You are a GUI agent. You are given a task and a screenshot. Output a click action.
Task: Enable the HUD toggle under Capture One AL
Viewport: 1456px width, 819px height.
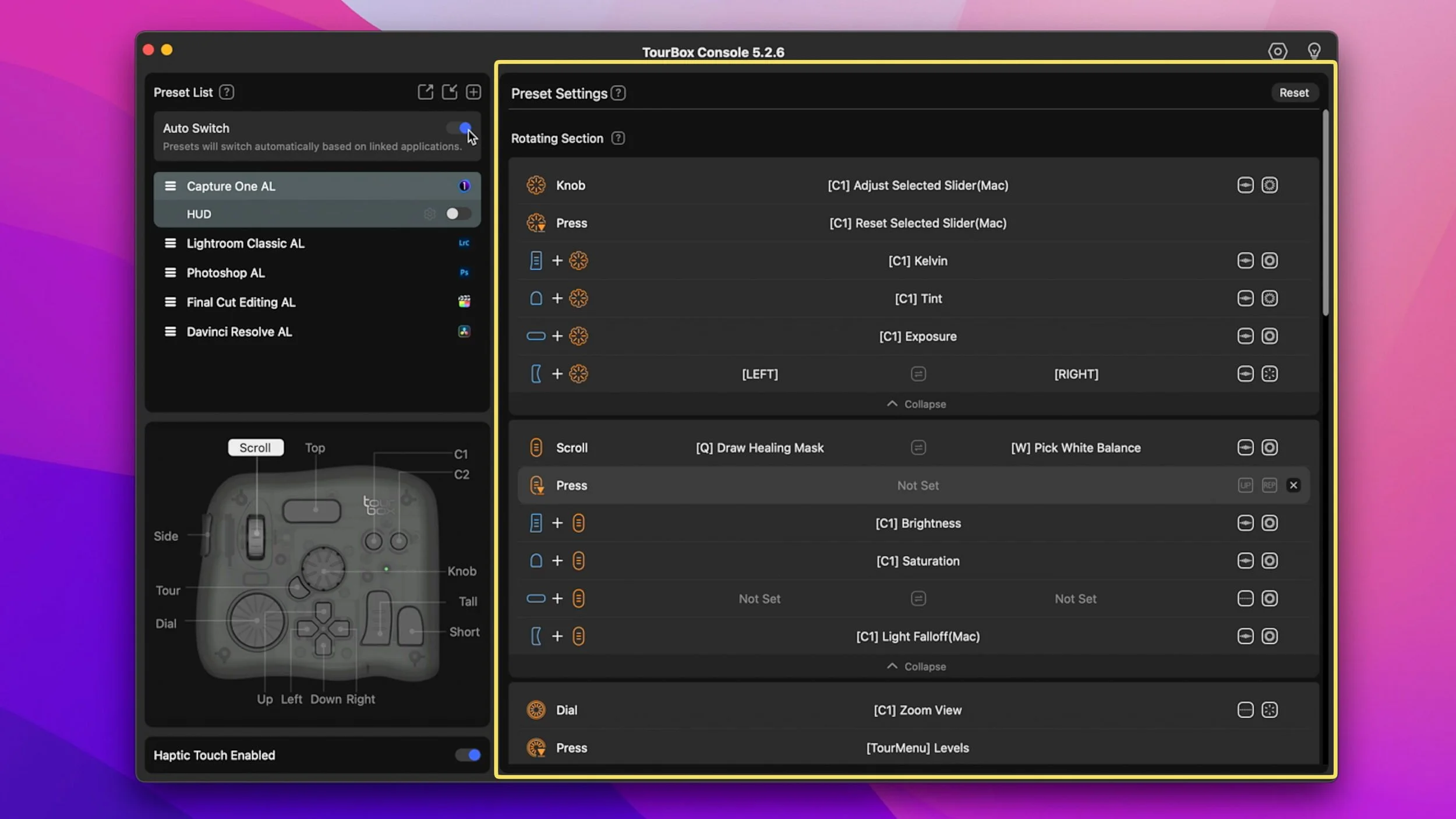[x=458, y=214]
